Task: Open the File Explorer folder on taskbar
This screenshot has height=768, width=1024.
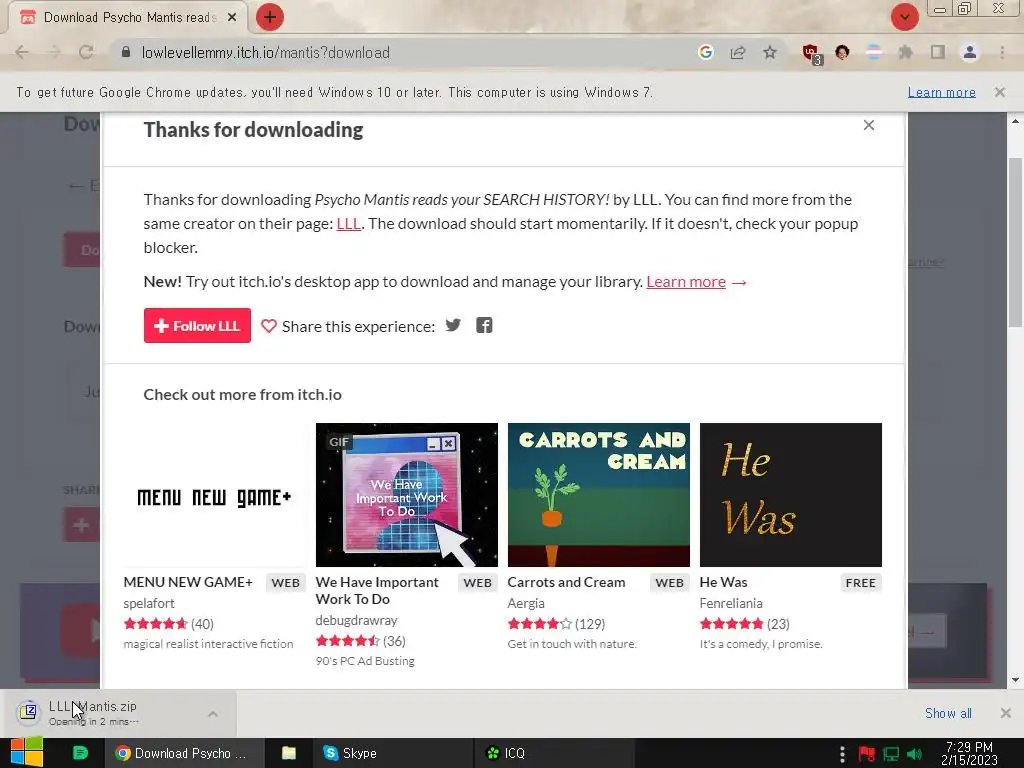Action: pyautogui.click(x=289, y=753)
